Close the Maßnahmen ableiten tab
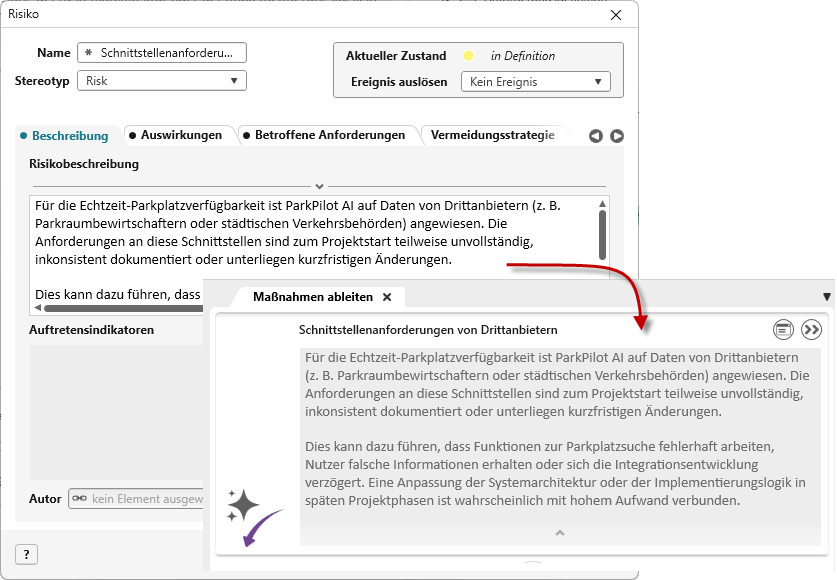This screenshot has width=837, height=580. click(x=387, y=297)
